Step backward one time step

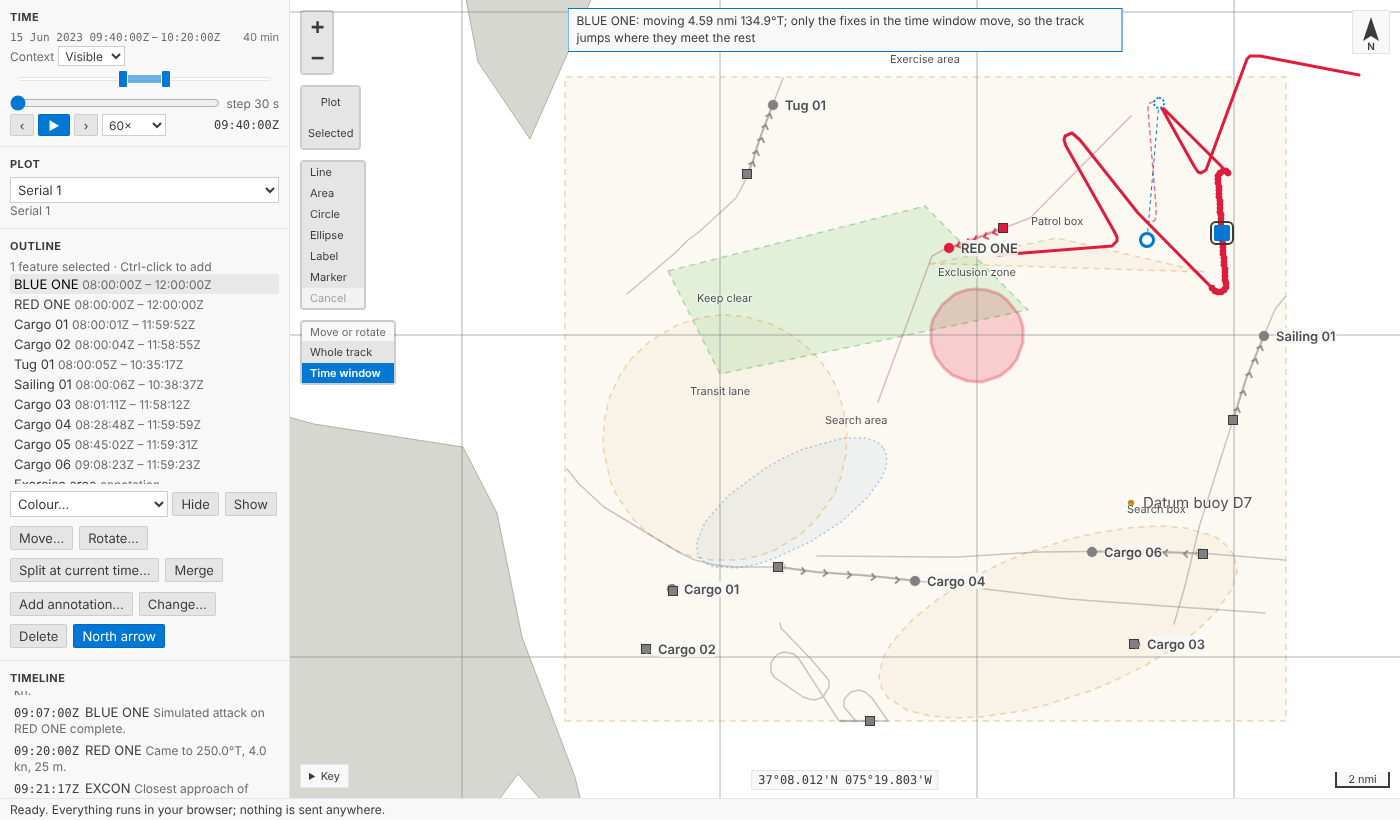click(x=22, y=125)
